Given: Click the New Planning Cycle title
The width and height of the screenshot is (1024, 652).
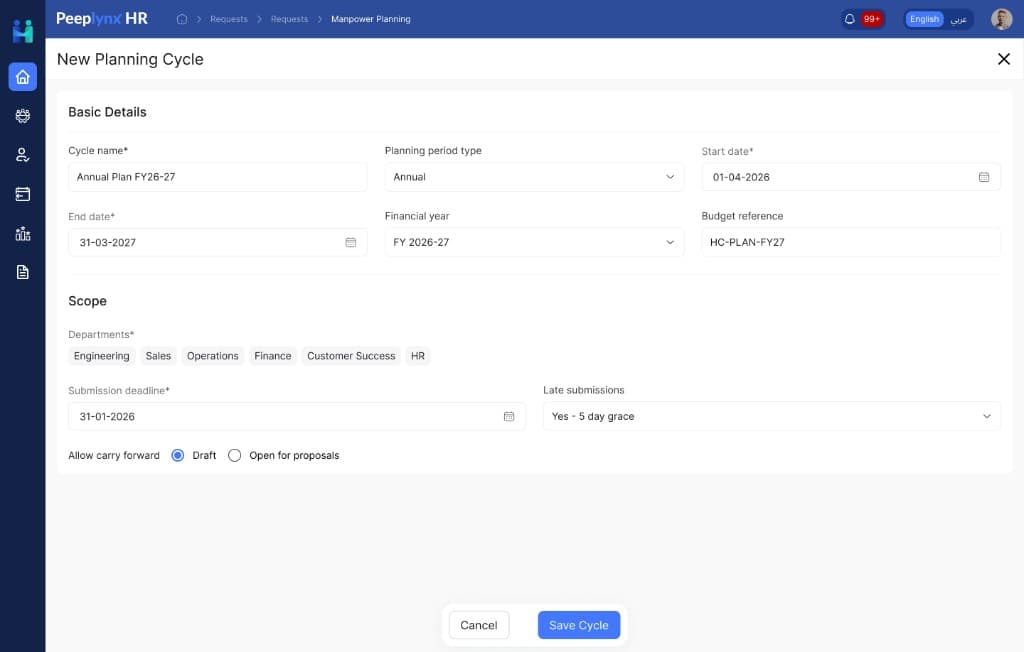Looking at the screenshot, I should pyautogui.click(x=130, y=59).
